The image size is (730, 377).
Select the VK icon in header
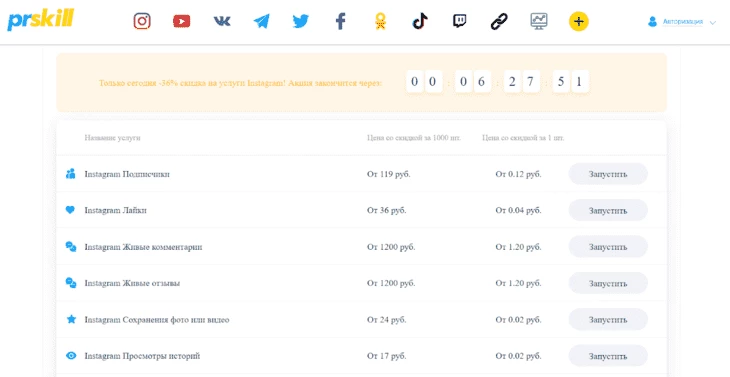[x=222, y=21]
